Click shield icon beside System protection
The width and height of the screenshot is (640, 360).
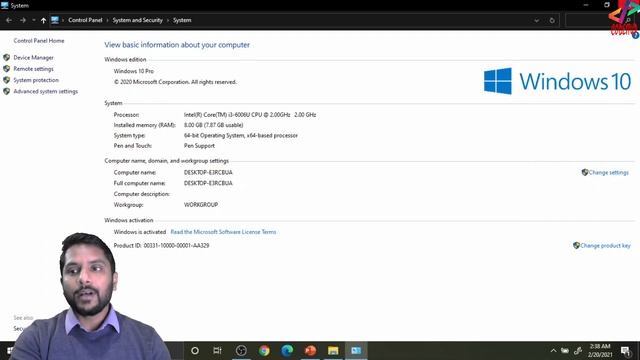[7, 80]
